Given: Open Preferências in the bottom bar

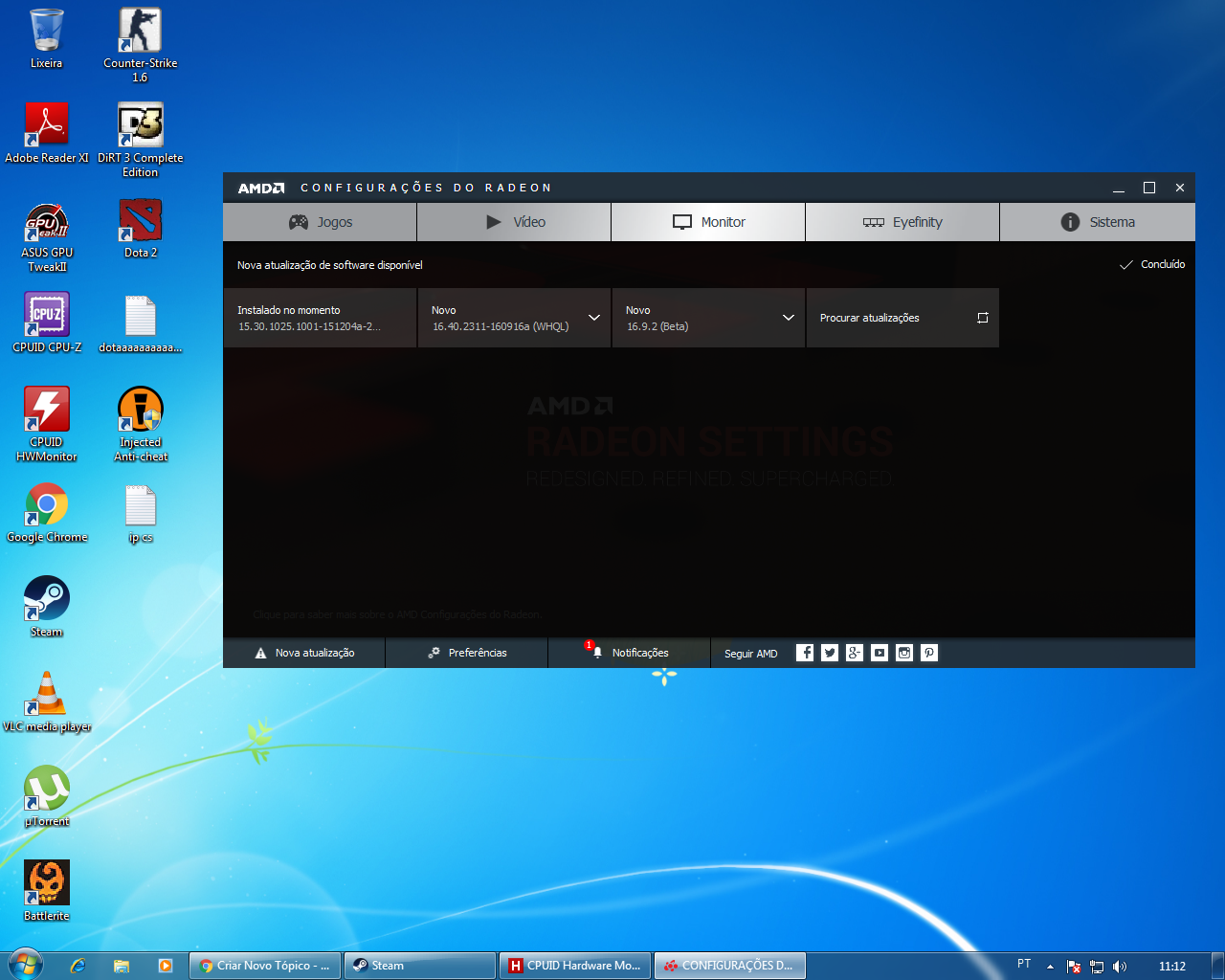Looking at the screenshot, I should click(467, 653).
